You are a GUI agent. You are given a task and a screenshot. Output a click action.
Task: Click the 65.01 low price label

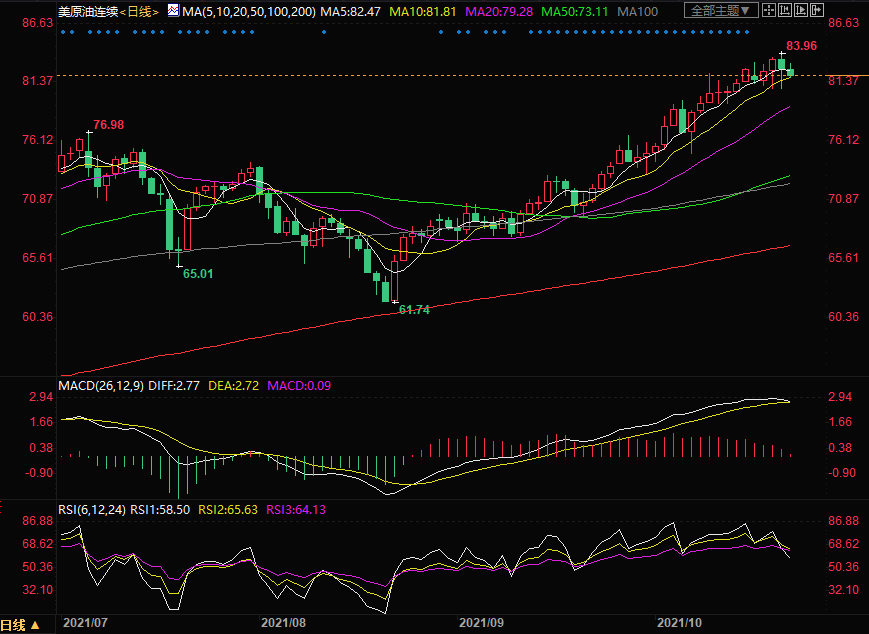[x=197, y=273]
